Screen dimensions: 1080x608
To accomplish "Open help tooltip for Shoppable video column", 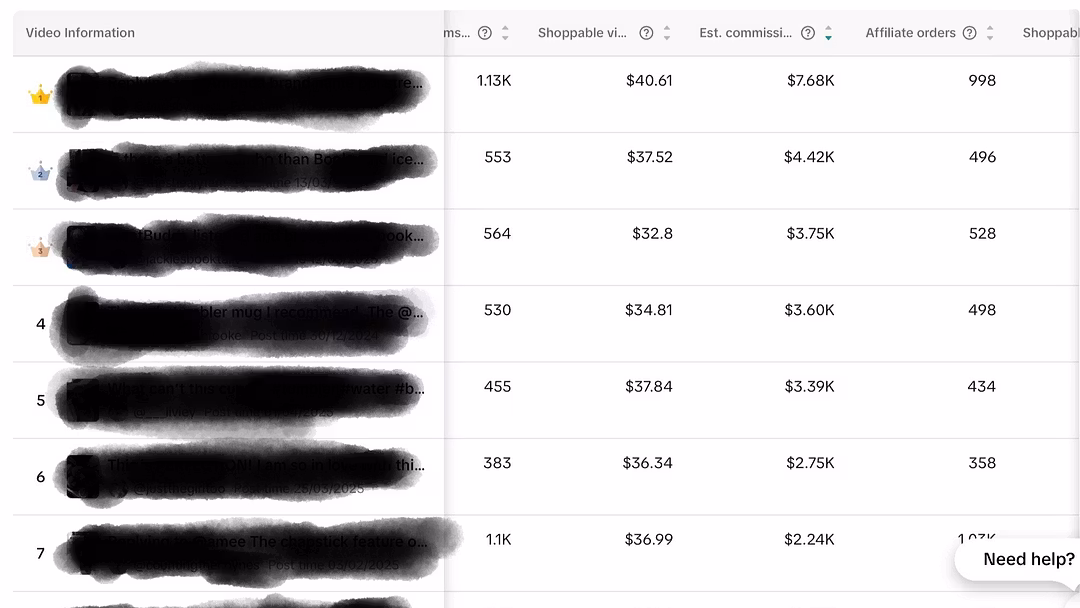I will coord(646,33).
